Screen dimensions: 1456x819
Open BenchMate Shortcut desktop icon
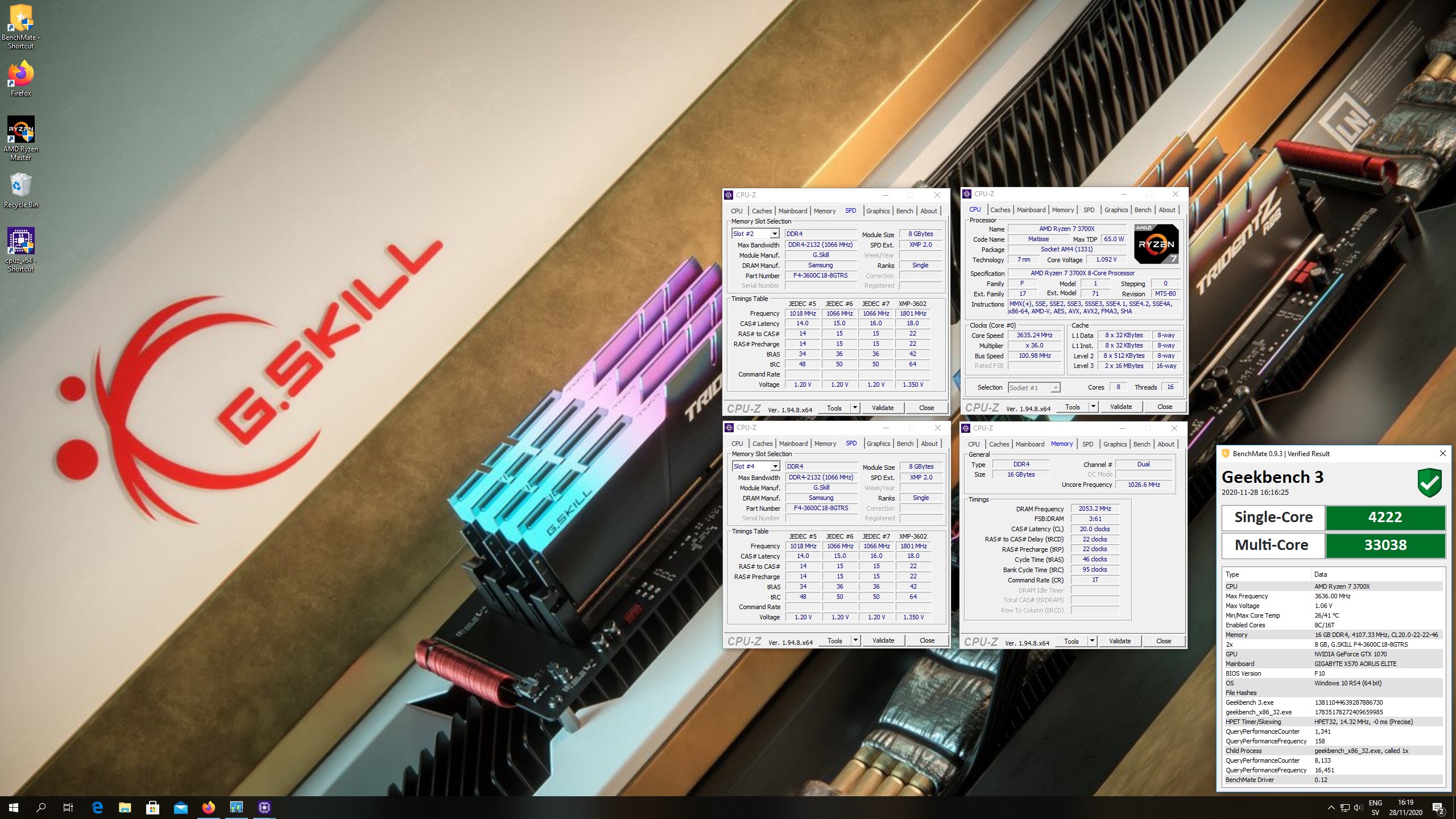pyautogui.click(x=21, y=27)
